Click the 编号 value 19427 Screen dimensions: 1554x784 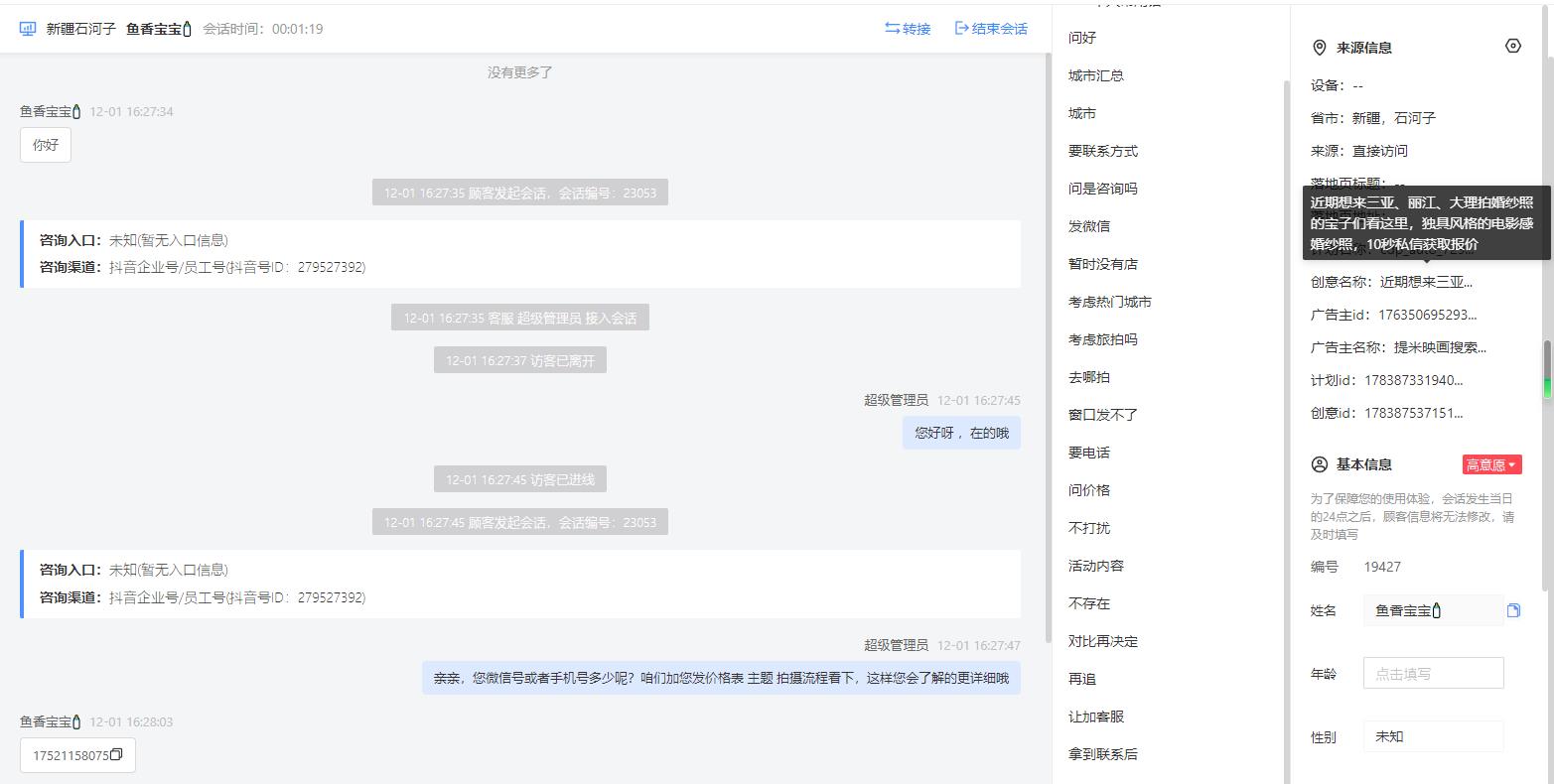coord(1382,567)
